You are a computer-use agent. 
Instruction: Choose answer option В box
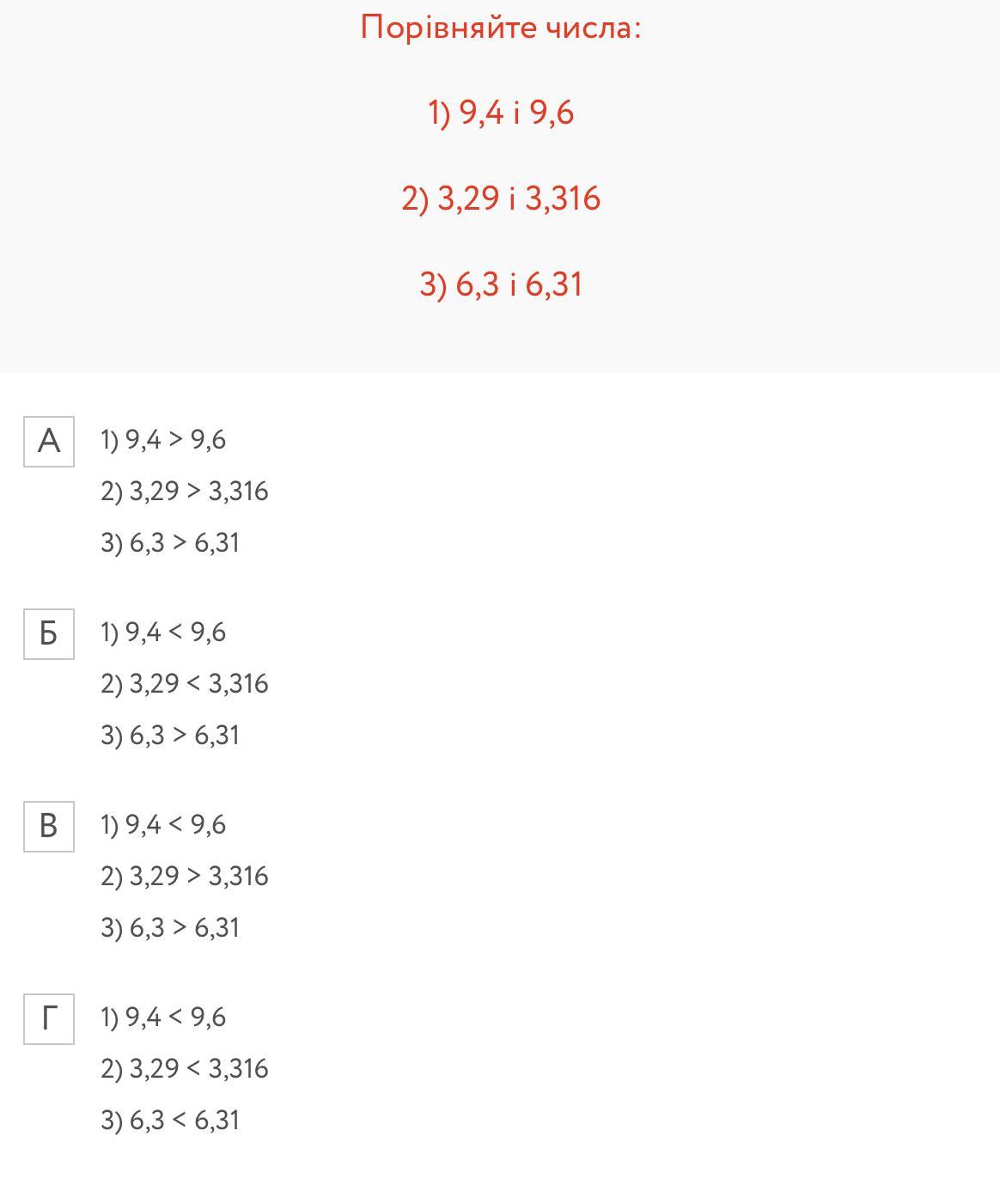click(x=49, y=827)
